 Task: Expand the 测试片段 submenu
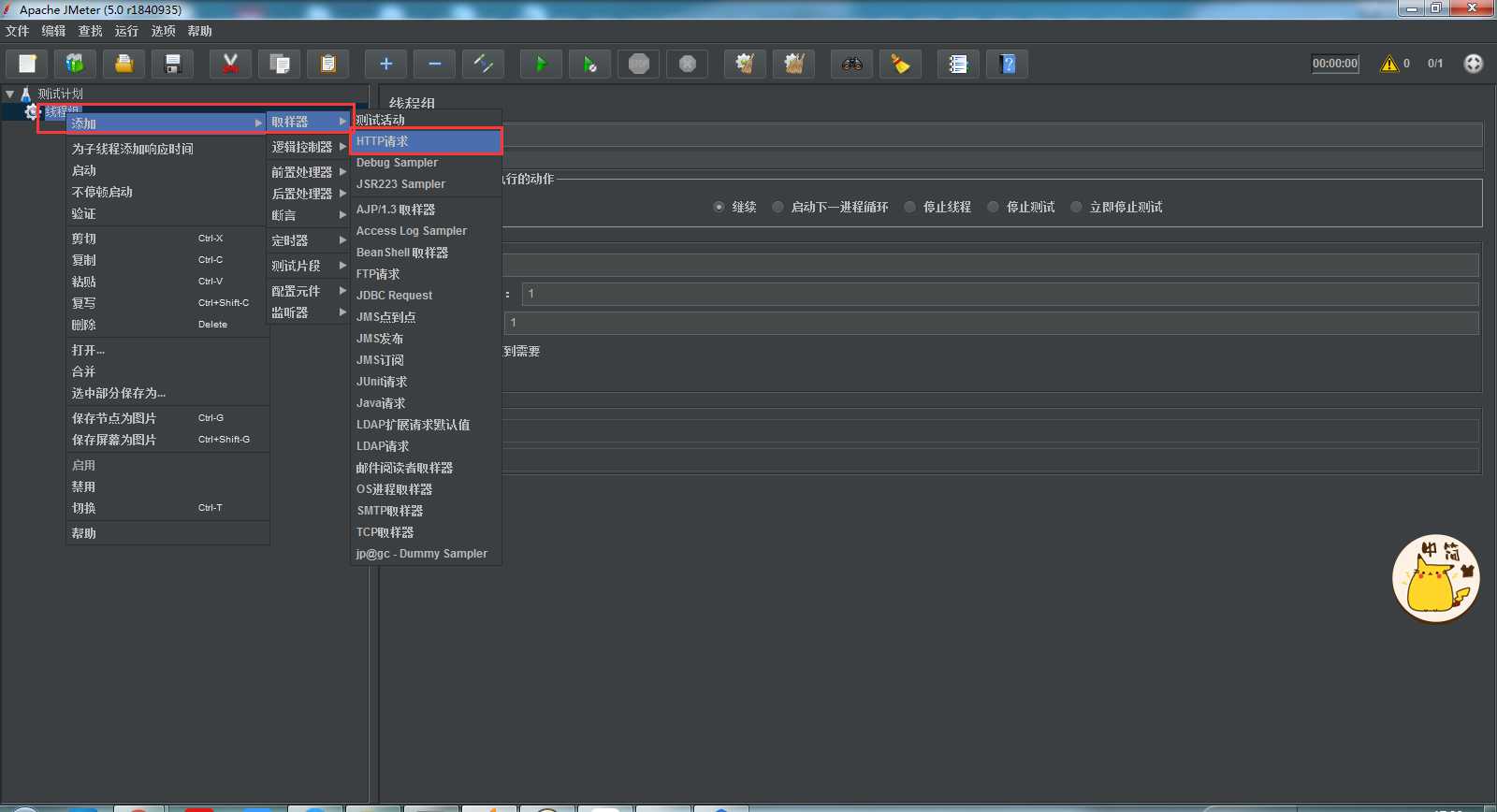pos(309,266)
